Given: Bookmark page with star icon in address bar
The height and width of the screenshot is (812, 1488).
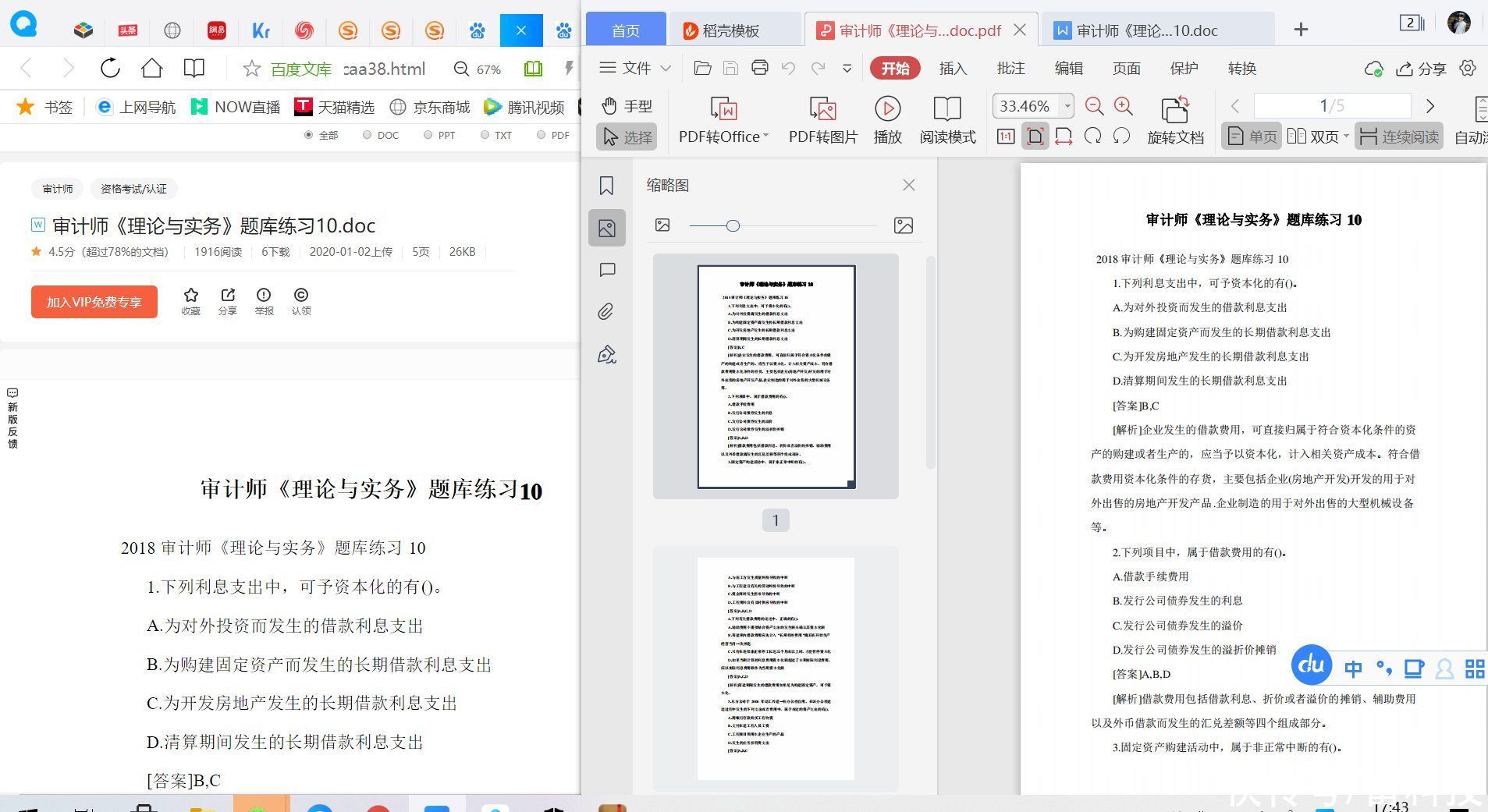Looking at the screenshot, I should (251, 69).
